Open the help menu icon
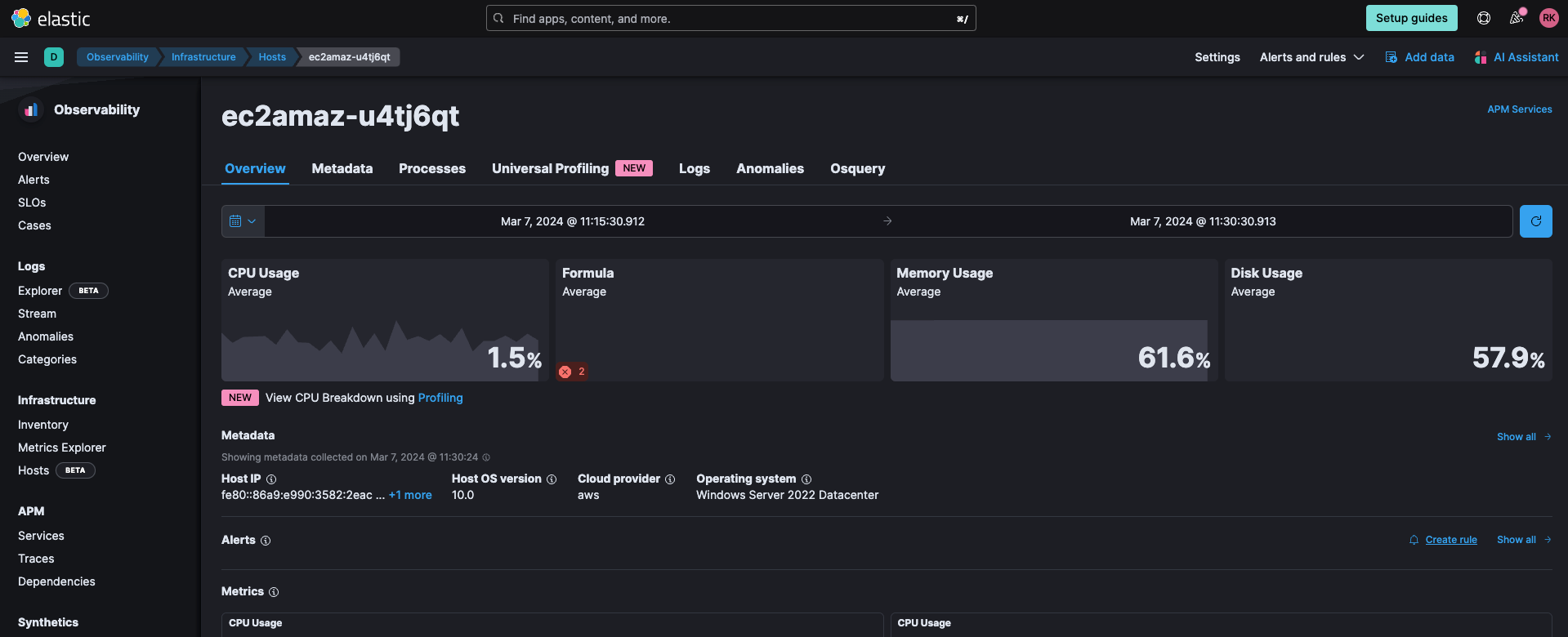The height and width of the screenshot is (637, 1568). click(1484, 18)
